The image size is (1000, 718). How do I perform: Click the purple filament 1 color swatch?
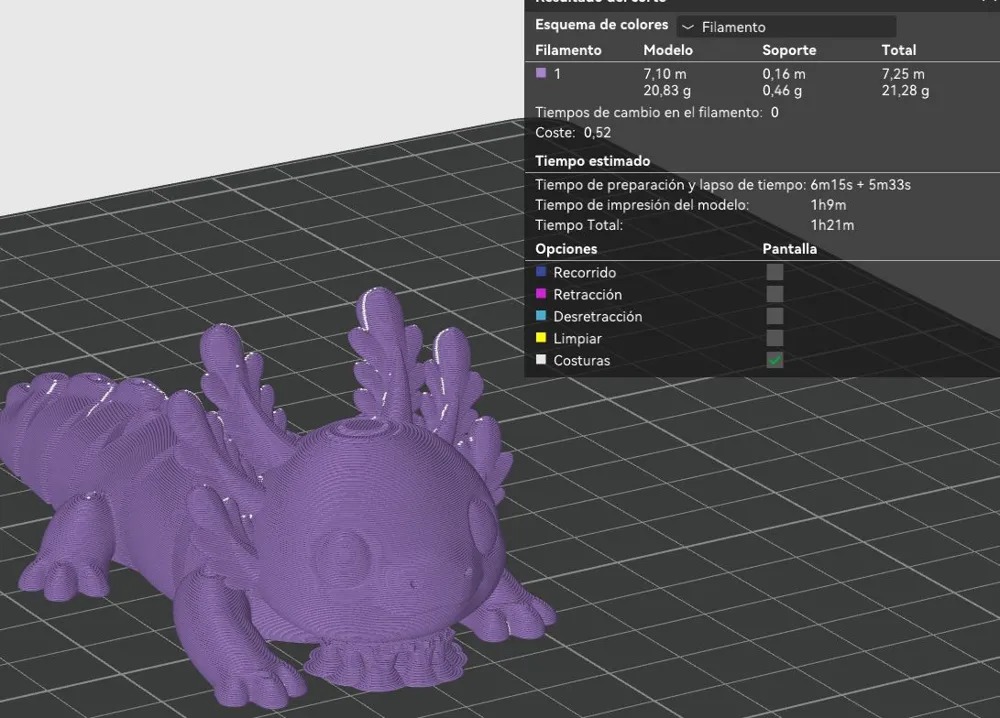click(x=541, y=73)
